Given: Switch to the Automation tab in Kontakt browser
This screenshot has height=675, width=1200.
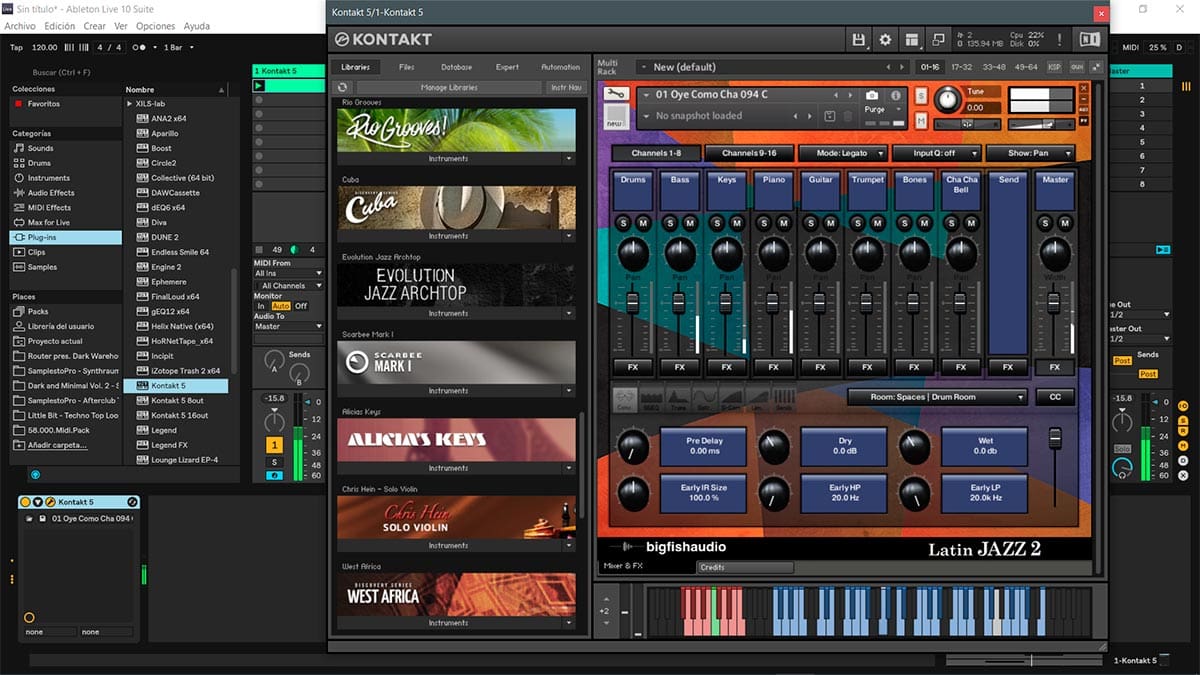Looking at the screenshot, I should [560, 67].
